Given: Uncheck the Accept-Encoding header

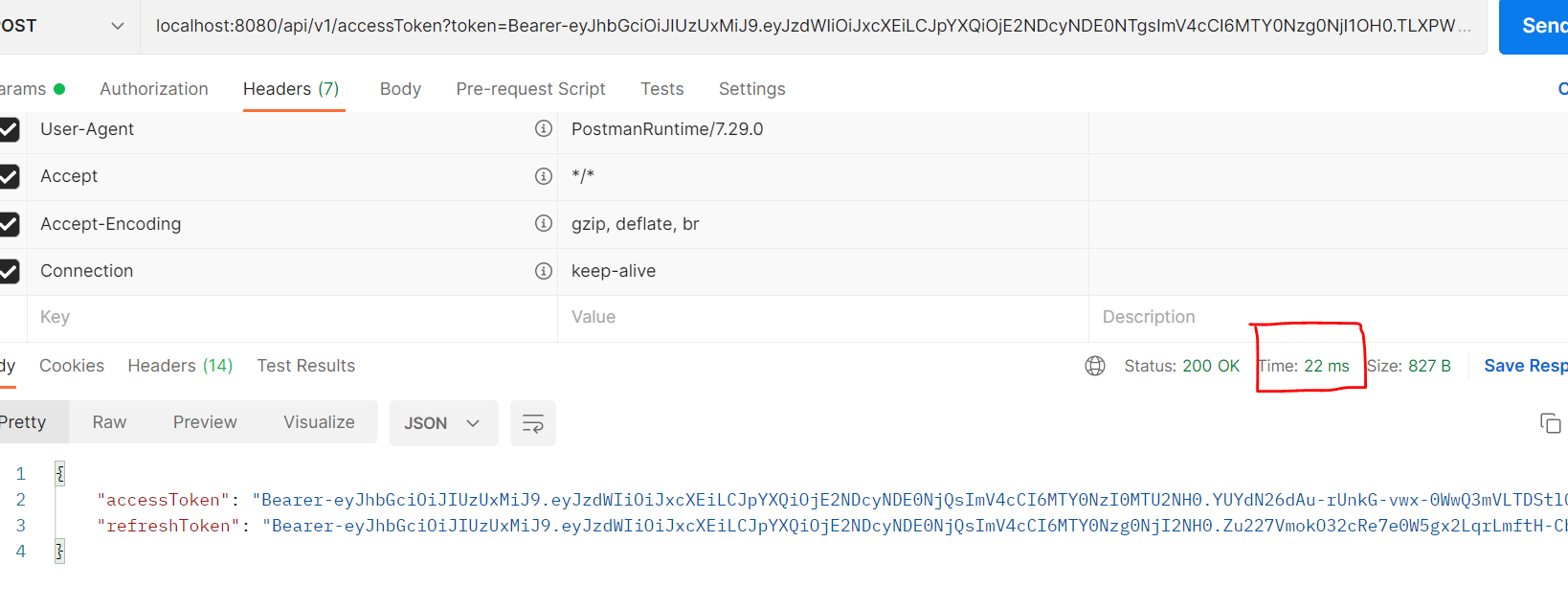Looking at the screenshot, I should click(x=10, y=224).
